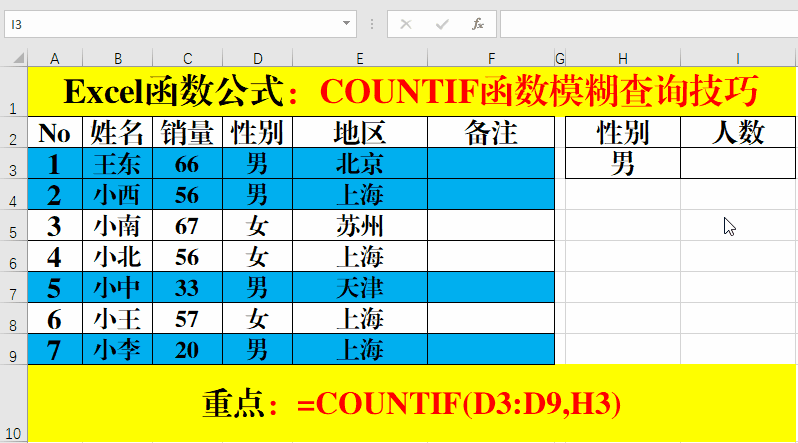Click the region cell '天津'
This screenshot has width=798, height=443.
click(360, 288)
